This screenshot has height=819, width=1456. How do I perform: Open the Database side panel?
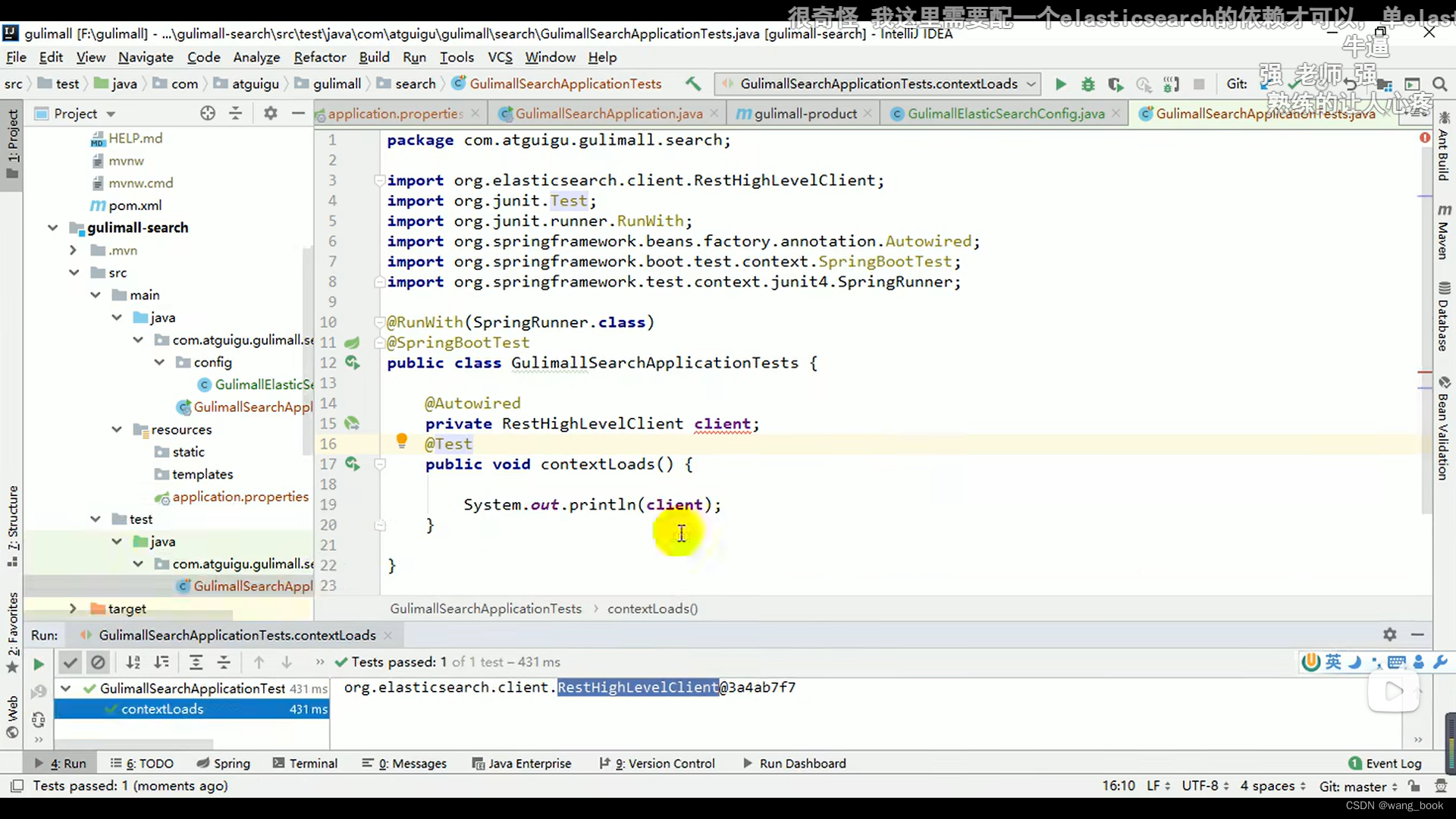tap(1444, 317)
